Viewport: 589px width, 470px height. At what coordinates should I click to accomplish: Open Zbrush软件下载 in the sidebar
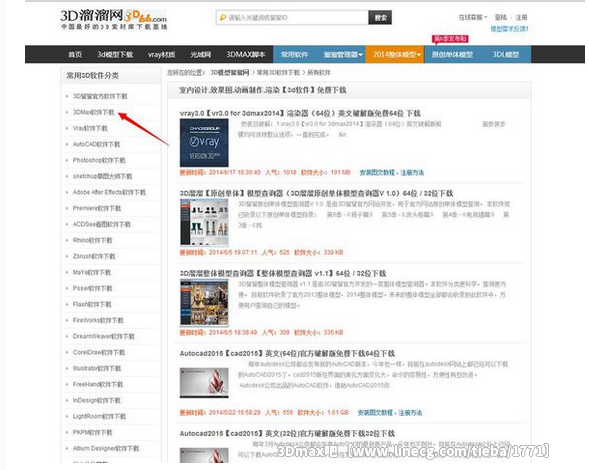coord(94,256)
